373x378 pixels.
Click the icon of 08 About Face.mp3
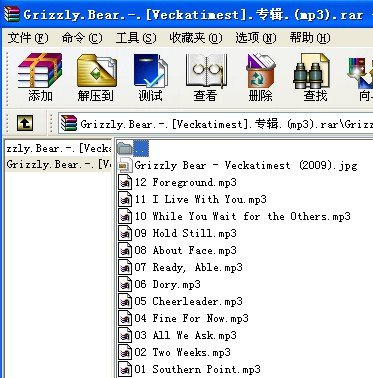125,250
